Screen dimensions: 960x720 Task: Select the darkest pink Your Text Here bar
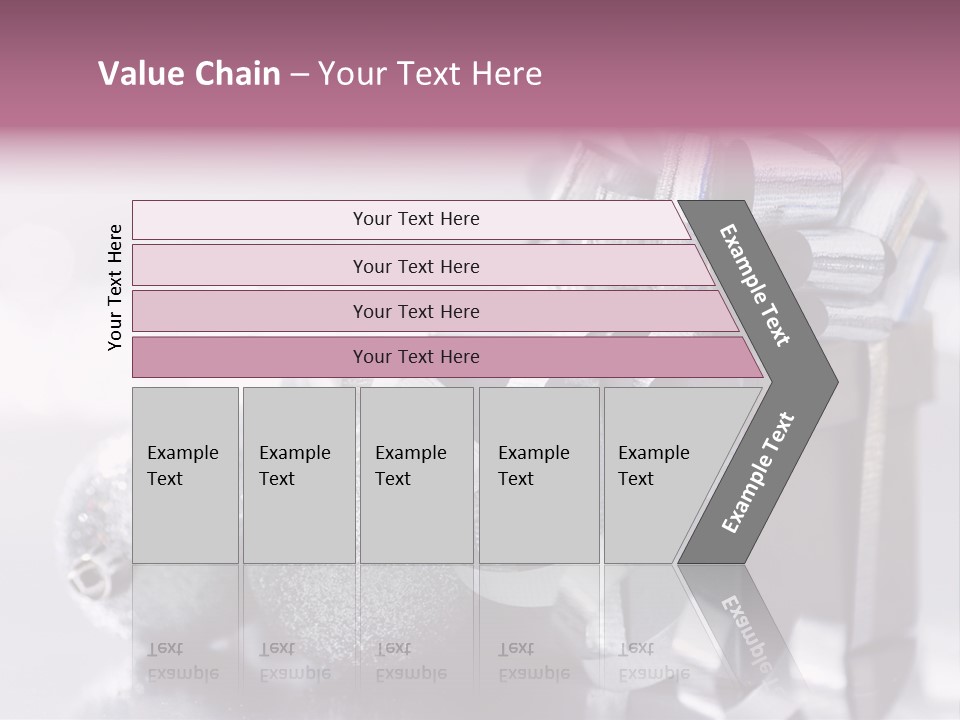pyautogui.click(x=415, y=357)
